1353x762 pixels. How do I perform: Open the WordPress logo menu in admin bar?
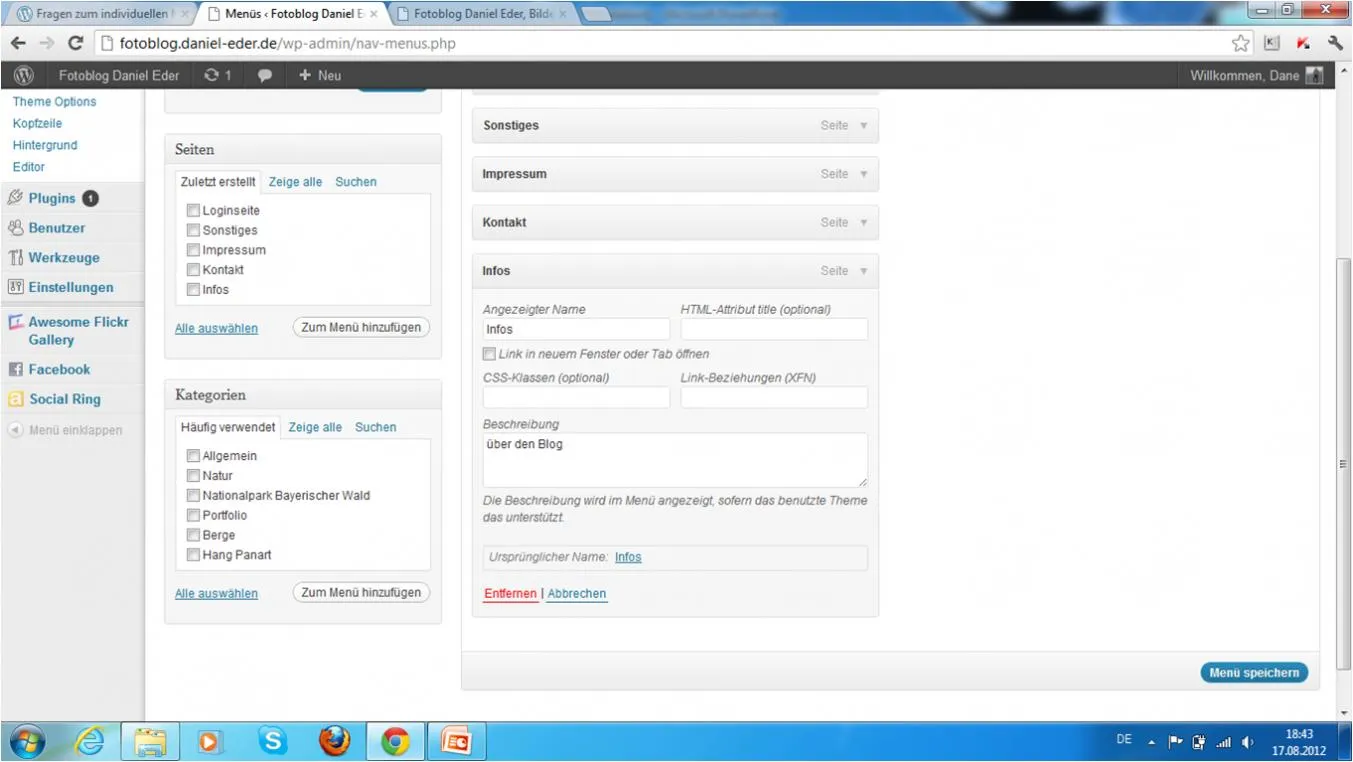coord(24,75)
